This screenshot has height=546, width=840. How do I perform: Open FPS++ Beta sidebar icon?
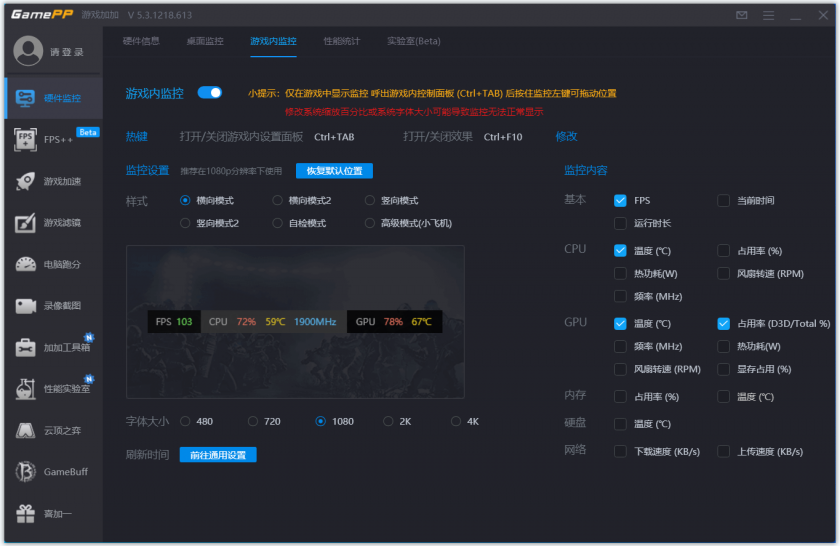pos(25,139)
